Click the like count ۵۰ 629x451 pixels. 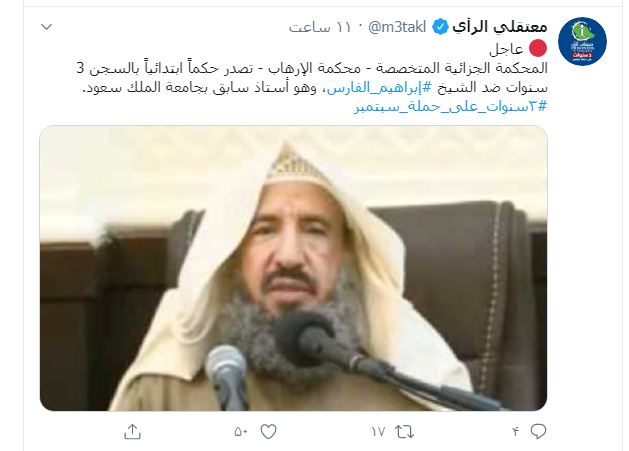(241, 432)
